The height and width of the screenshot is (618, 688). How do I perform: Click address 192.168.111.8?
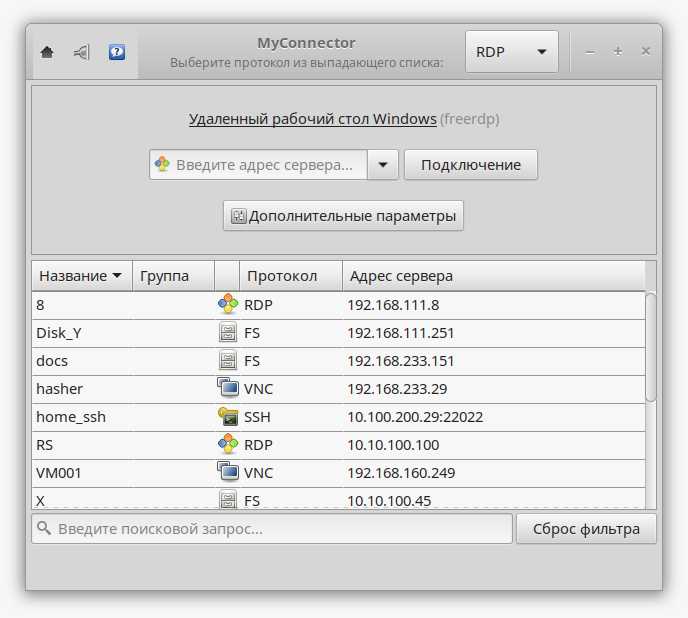tap(393, 305)
